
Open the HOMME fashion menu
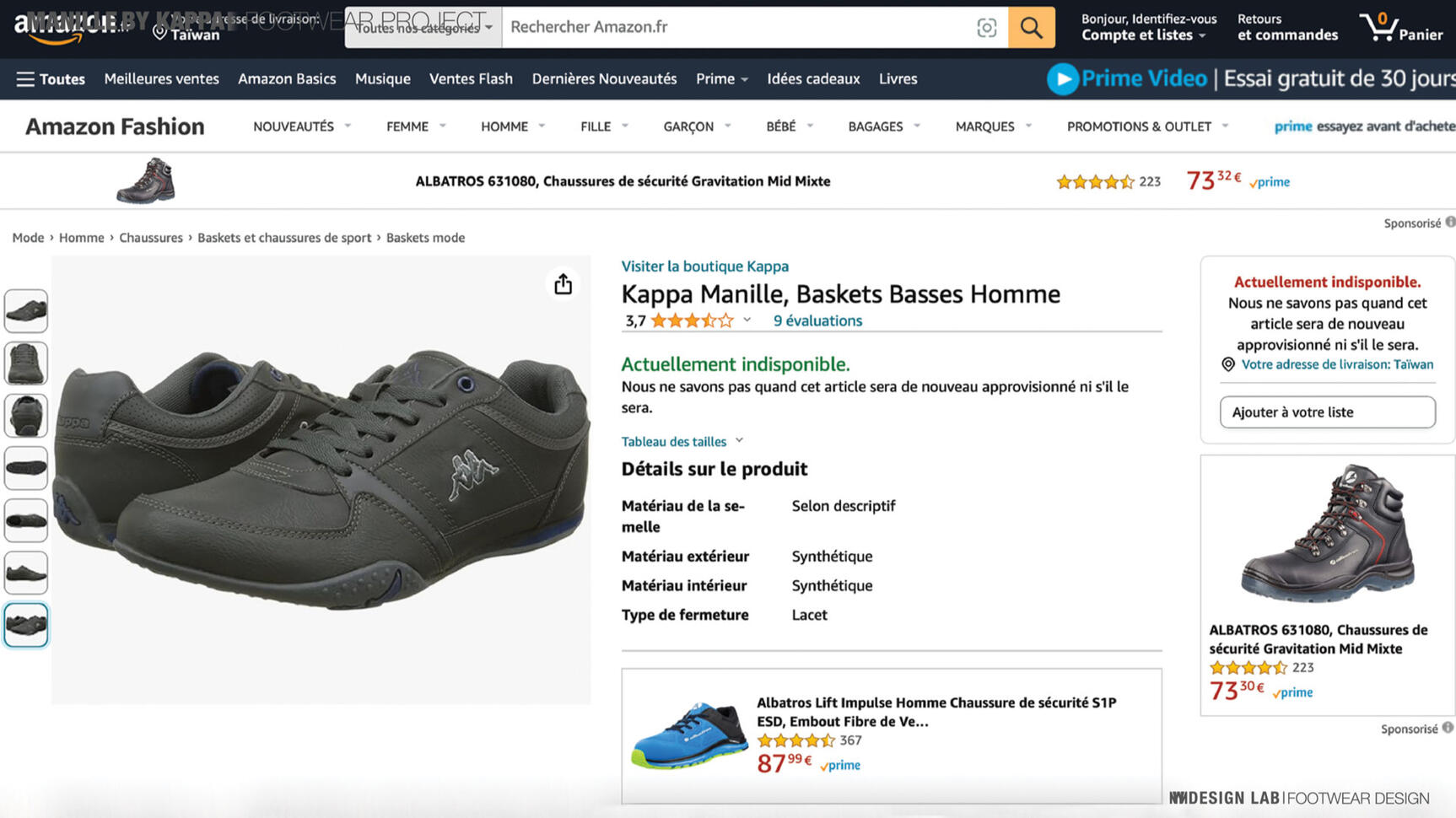pyautogui.click(x=512, y=126)
